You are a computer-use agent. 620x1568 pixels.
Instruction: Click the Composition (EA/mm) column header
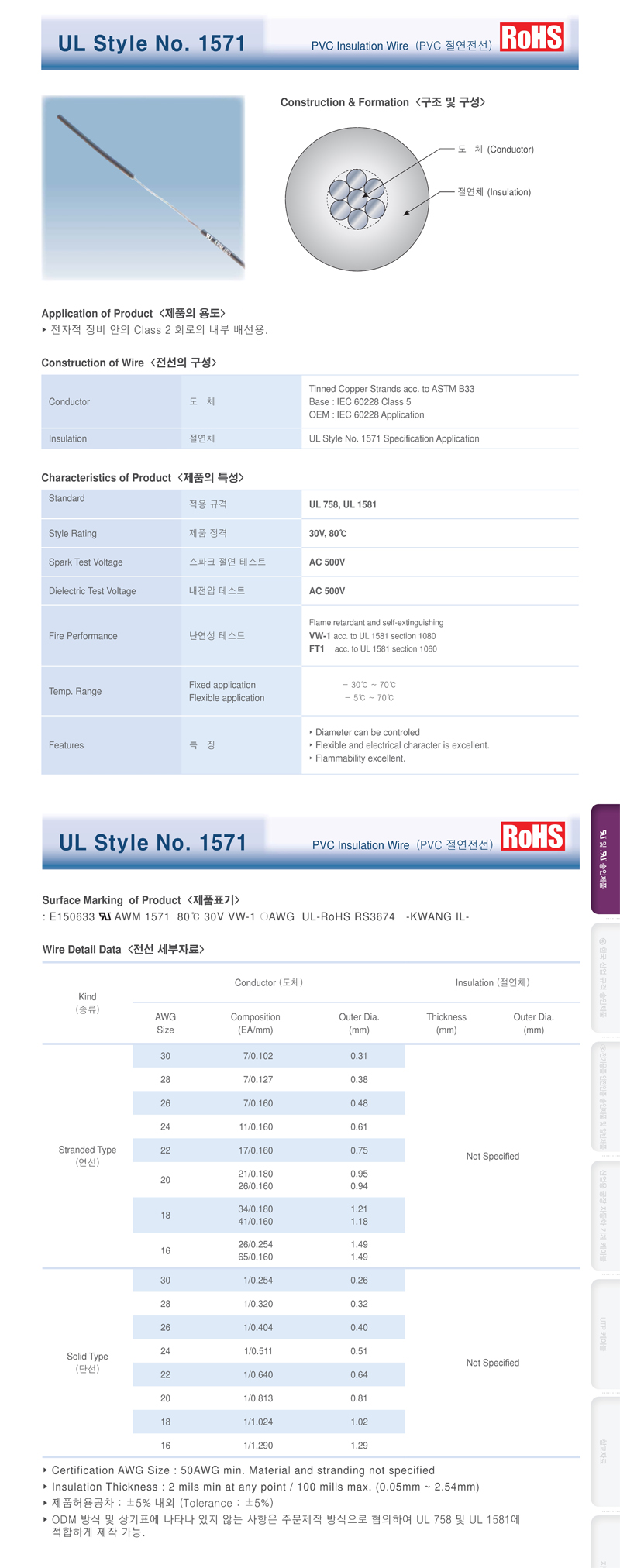255,1023
